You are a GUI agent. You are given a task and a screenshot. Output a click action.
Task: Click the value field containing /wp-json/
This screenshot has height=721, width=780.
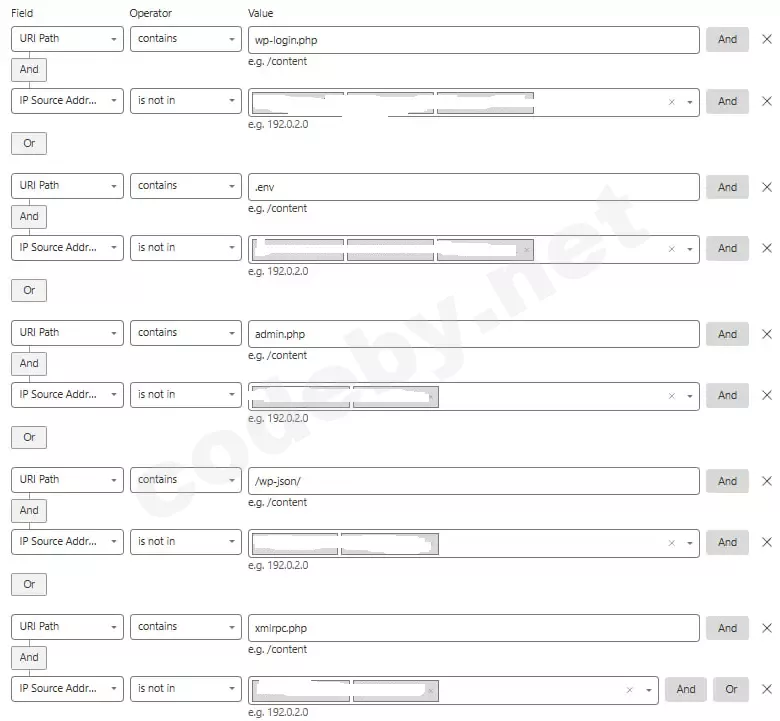473,481
